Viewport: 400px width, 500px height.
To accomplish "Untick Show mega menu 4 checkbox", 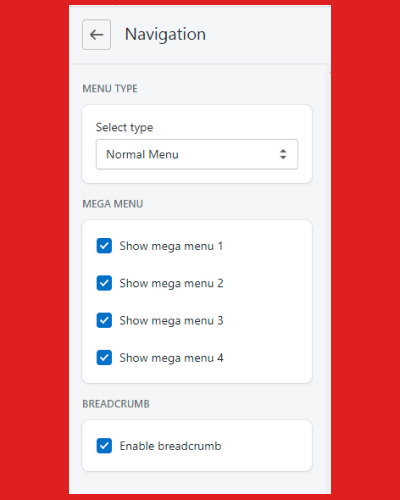I will tap(104, 358).
